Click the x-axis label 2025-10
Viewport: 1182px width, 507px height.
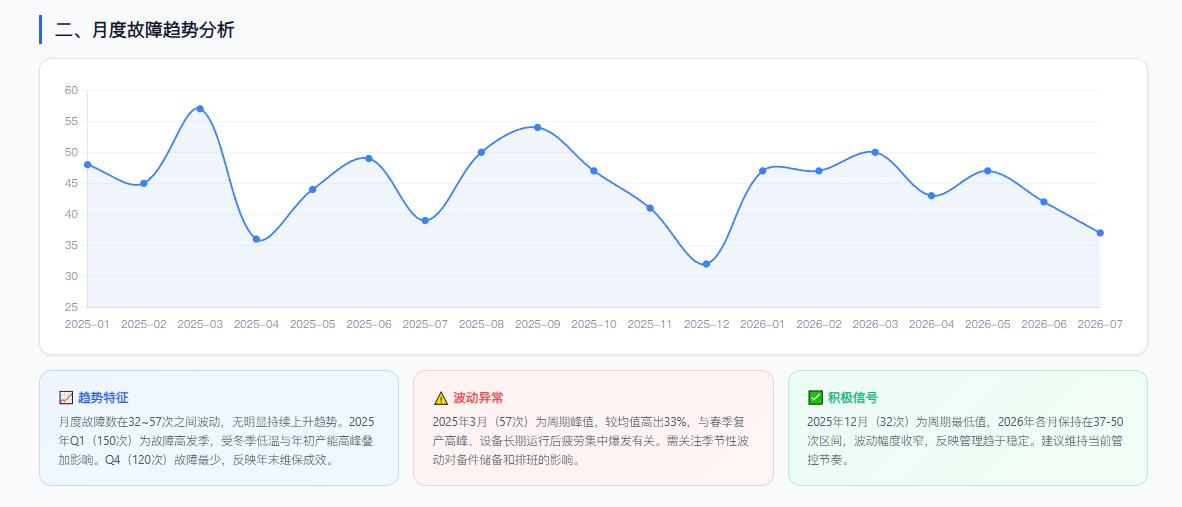(594, 324)
